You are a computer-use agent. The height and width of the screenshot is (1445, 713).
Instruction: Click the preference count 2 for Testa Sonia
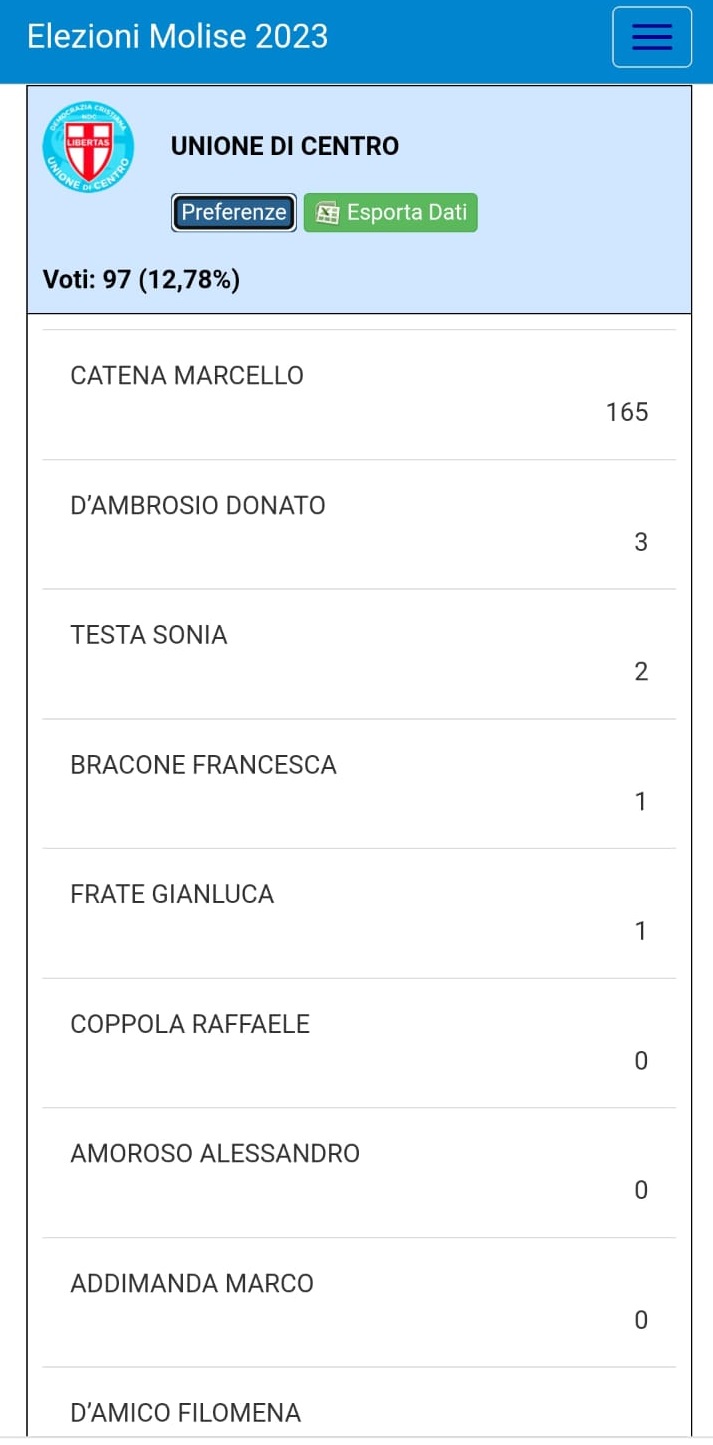(x=641, y=671)
